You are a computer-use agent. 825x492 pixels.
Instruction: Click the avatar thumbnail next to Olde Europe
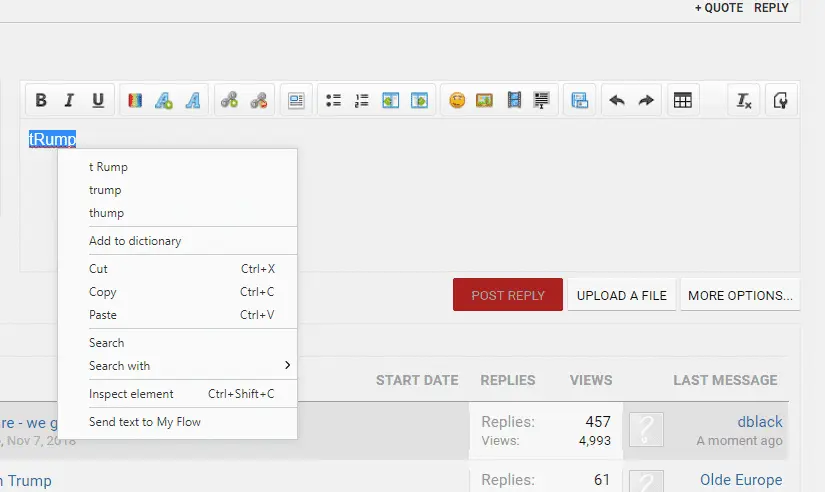646,481
